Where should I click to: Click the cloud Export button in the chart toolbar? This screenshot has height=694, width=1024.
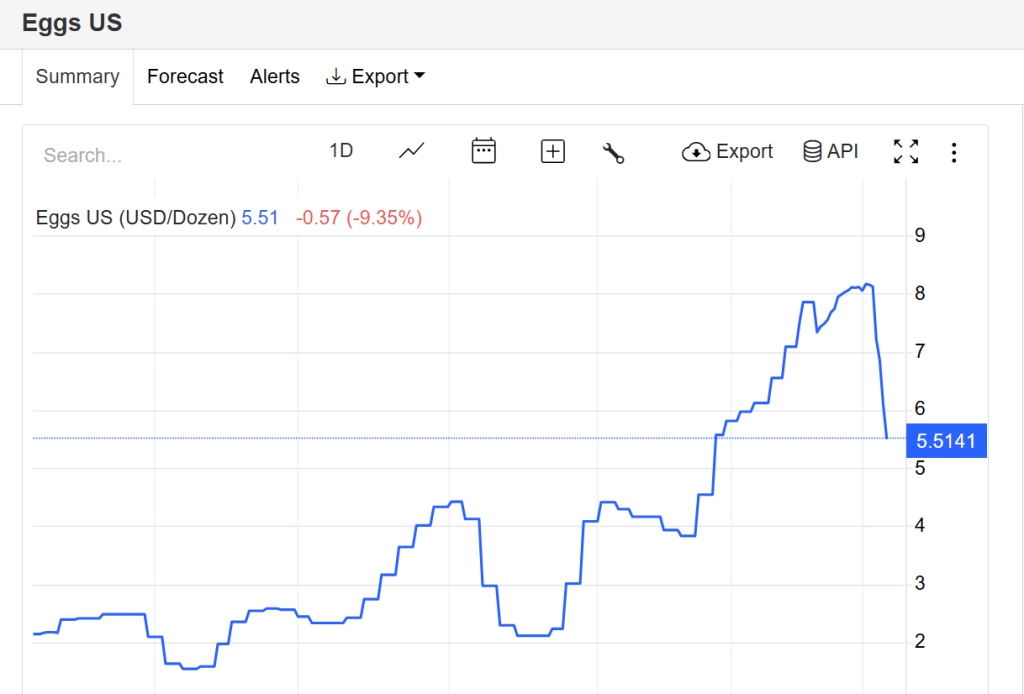727,151
